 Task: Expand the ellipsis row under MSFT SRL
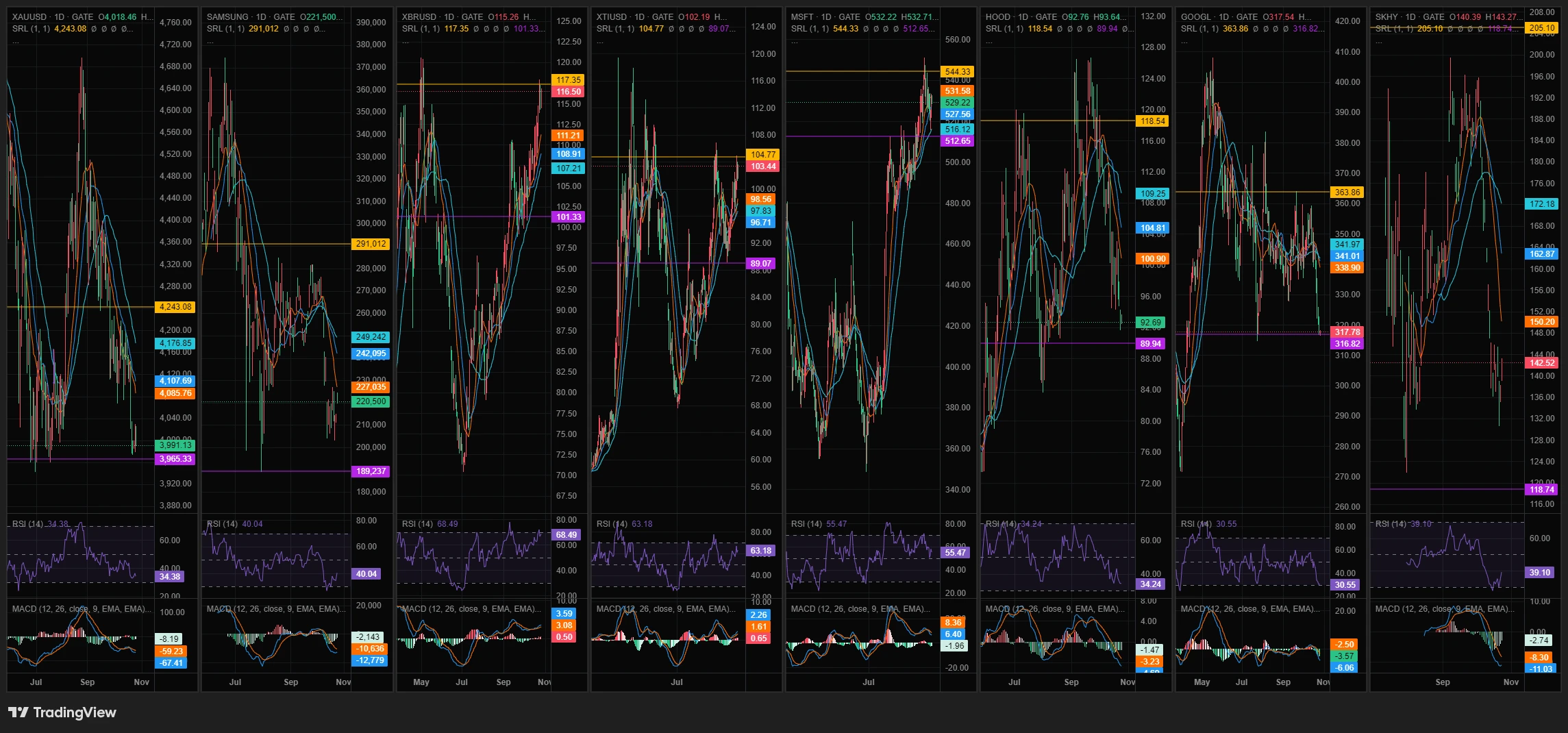pos(795,42)
